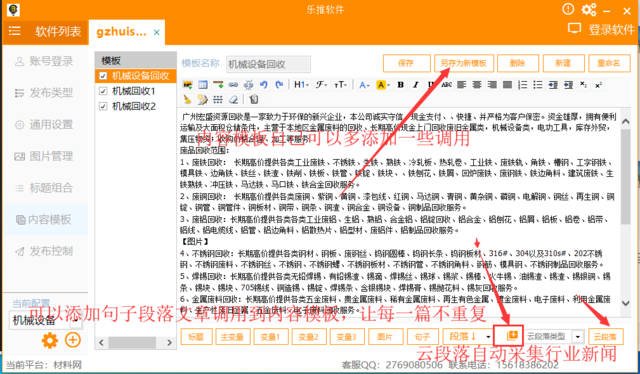Open the 标题组合 sidebar item

(x=44, y=187)
